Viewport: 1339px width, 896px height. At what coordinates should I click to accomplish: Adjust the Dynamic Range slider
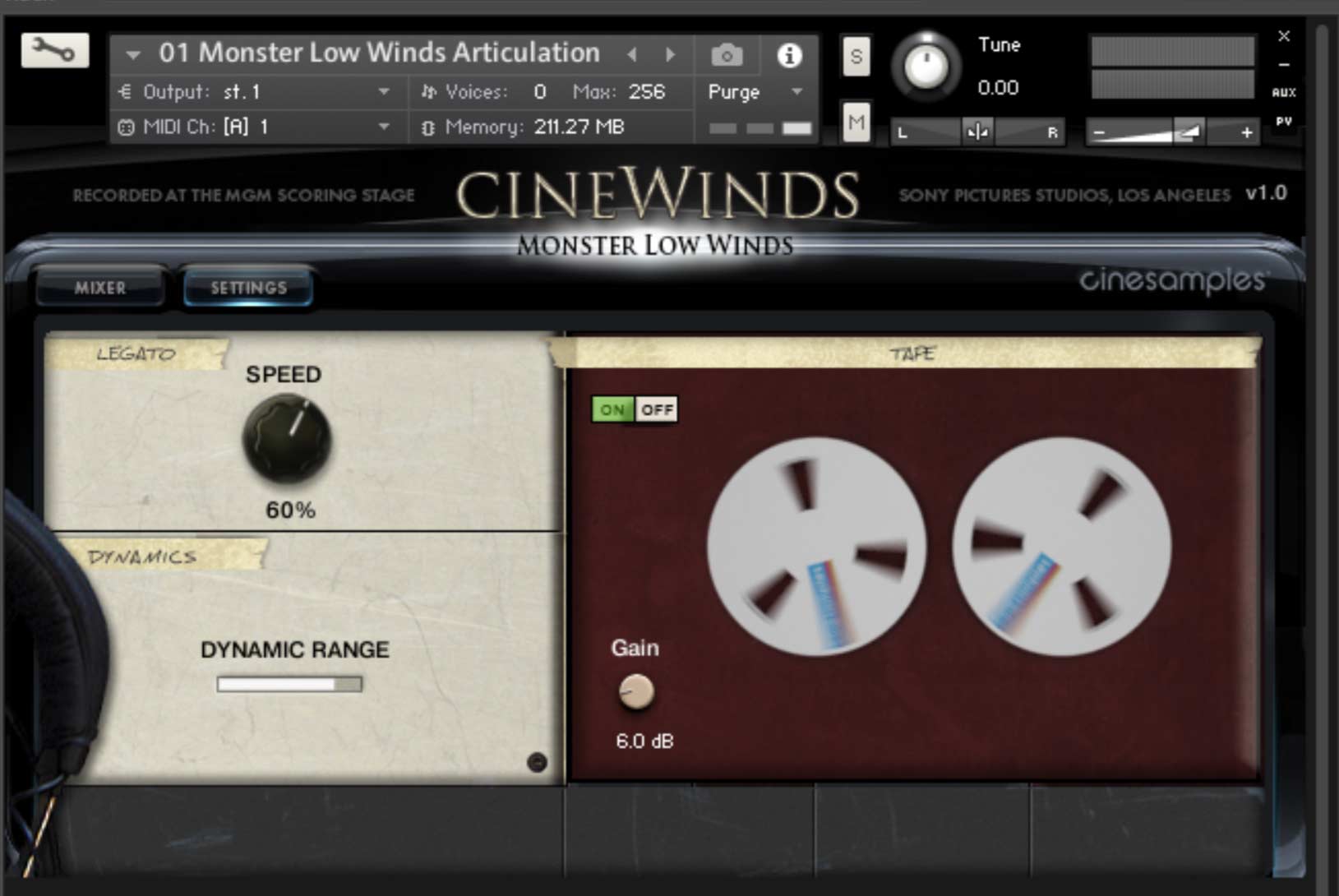point(289,684)
